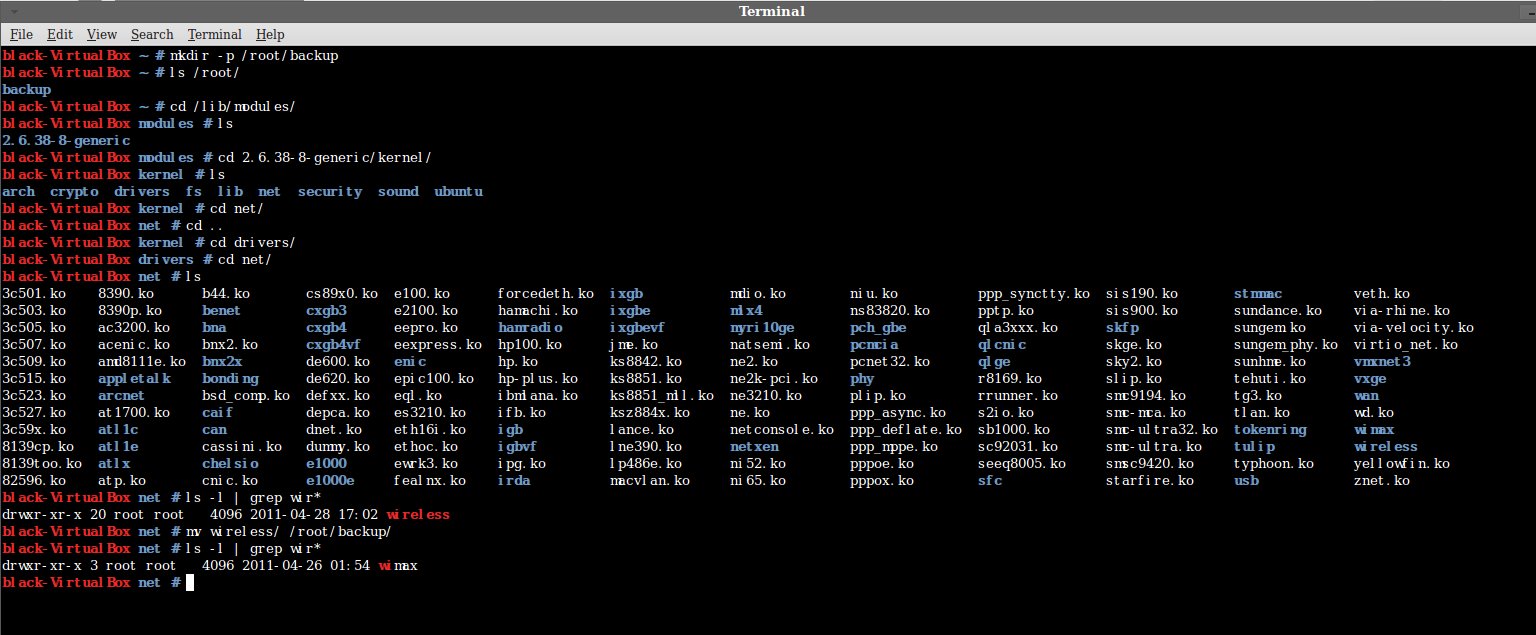Click the appletalk directory name
The image size is (1536, 635).
coord(134,378)
